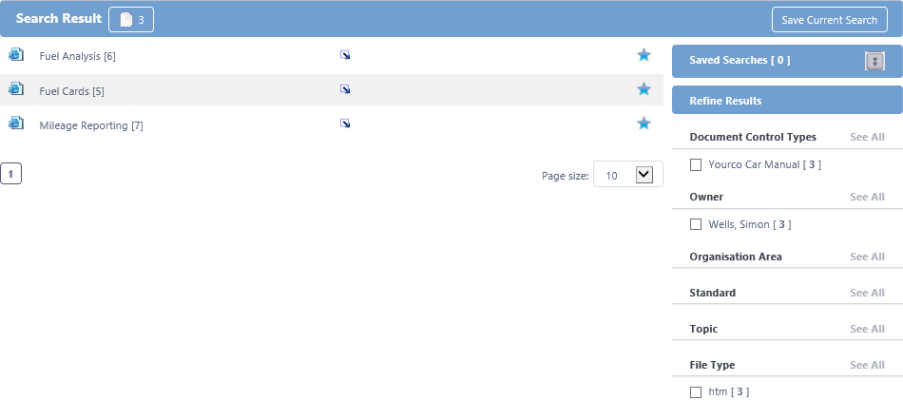The height and width of the screenshot is (400, 903).
Task: Save the current search
Action: click(829, 20)
